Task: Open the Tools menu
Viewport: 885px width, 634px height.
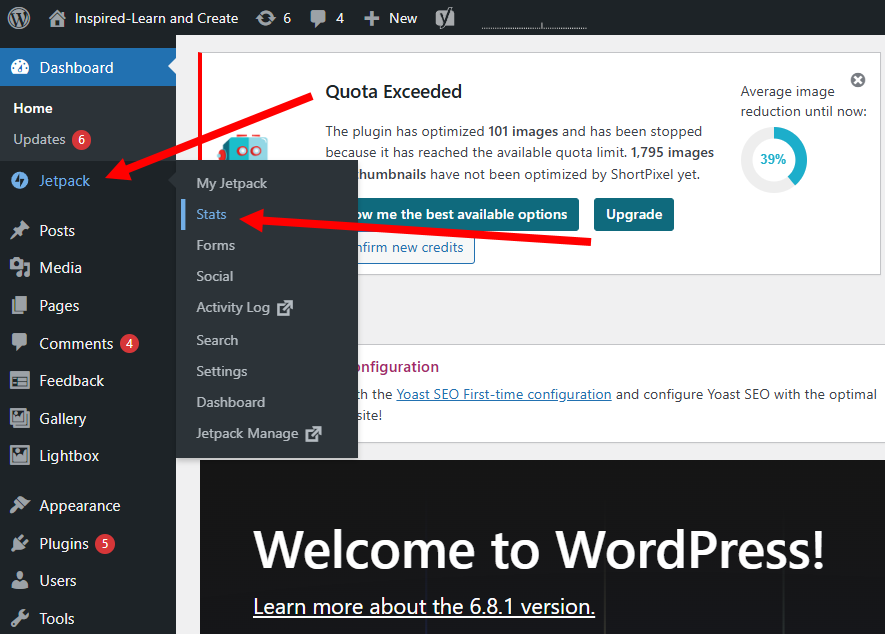Action: (56, 619)
